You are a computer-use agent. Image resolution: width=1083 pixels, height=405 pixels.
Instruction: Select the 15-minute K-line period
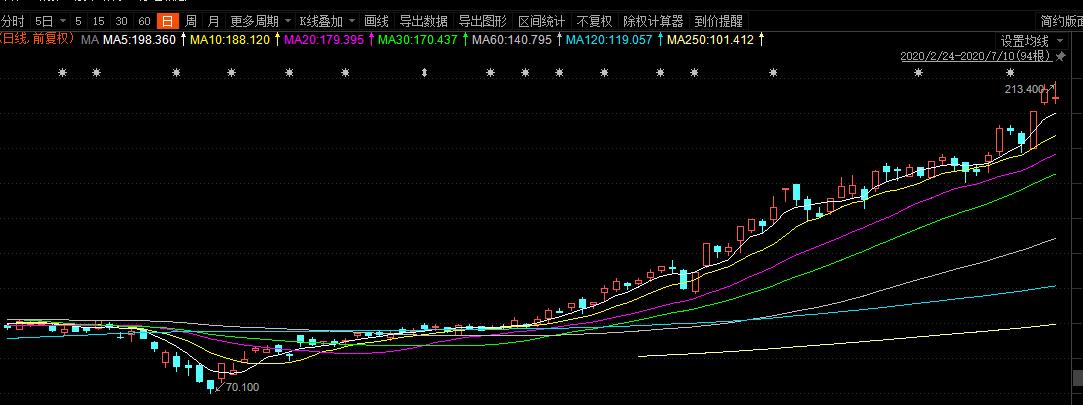point(99,21)
